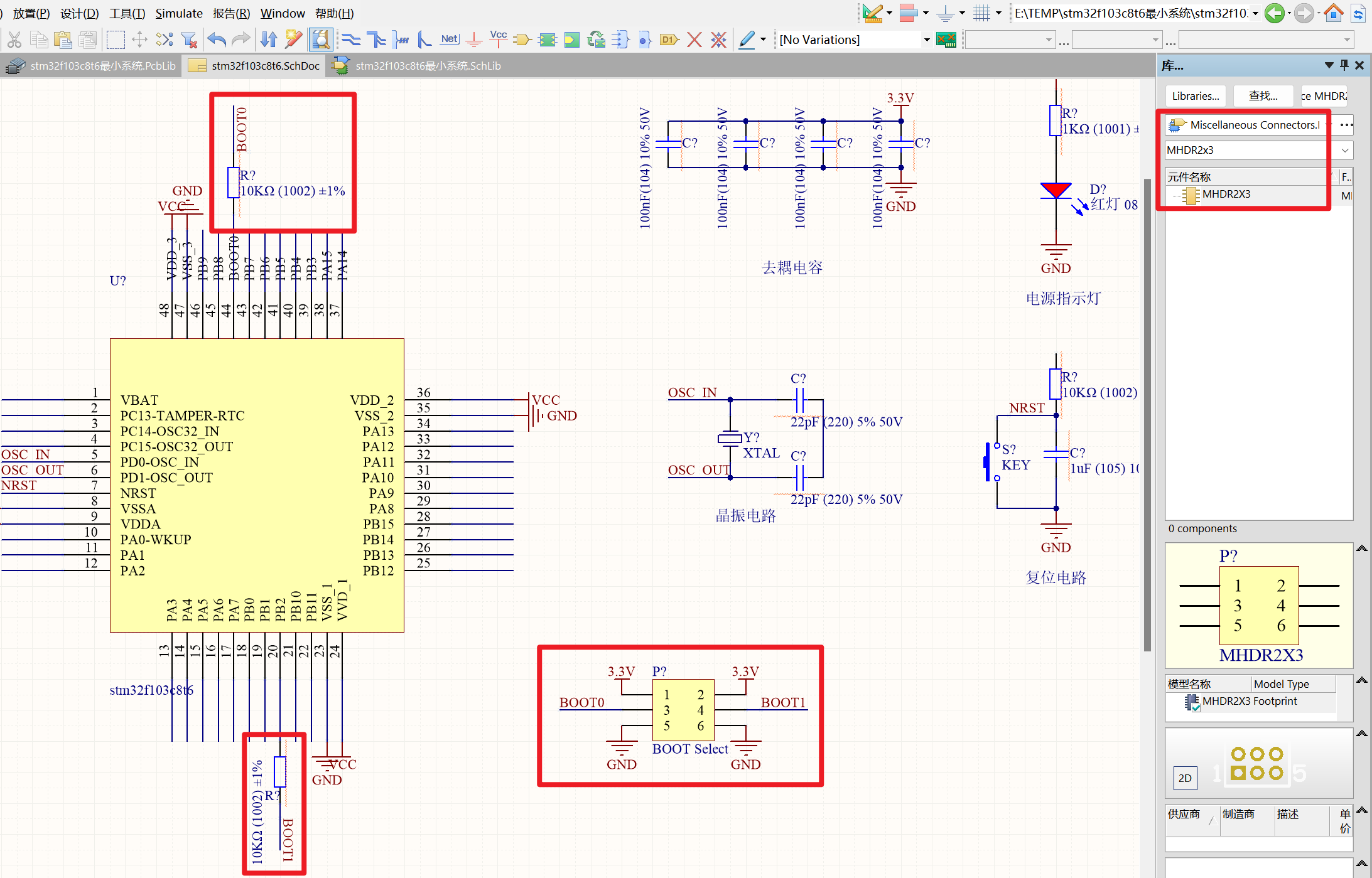This screenshot has height=878, width=1372.
Task: Click the Home navigation icon
Action: click(x=1333, y=13)
